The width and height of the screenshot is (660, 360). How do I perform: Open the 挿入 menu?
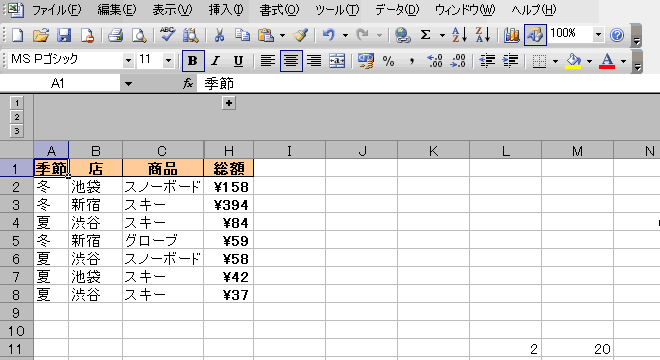226,9
